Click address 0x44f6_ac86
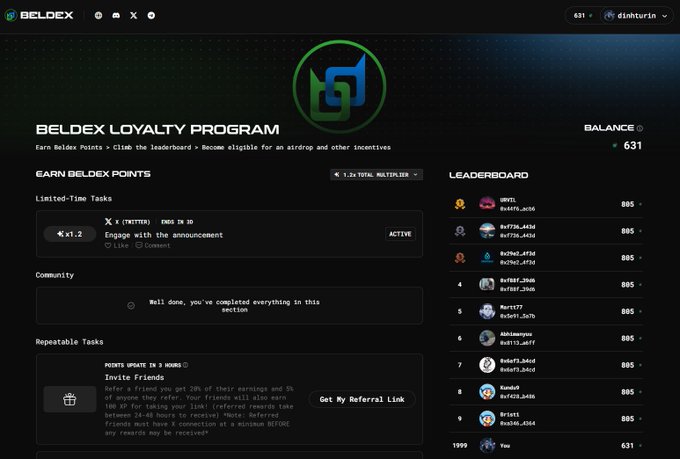Image resolution: width=680 pixels, height=459 pixels. 517,209
